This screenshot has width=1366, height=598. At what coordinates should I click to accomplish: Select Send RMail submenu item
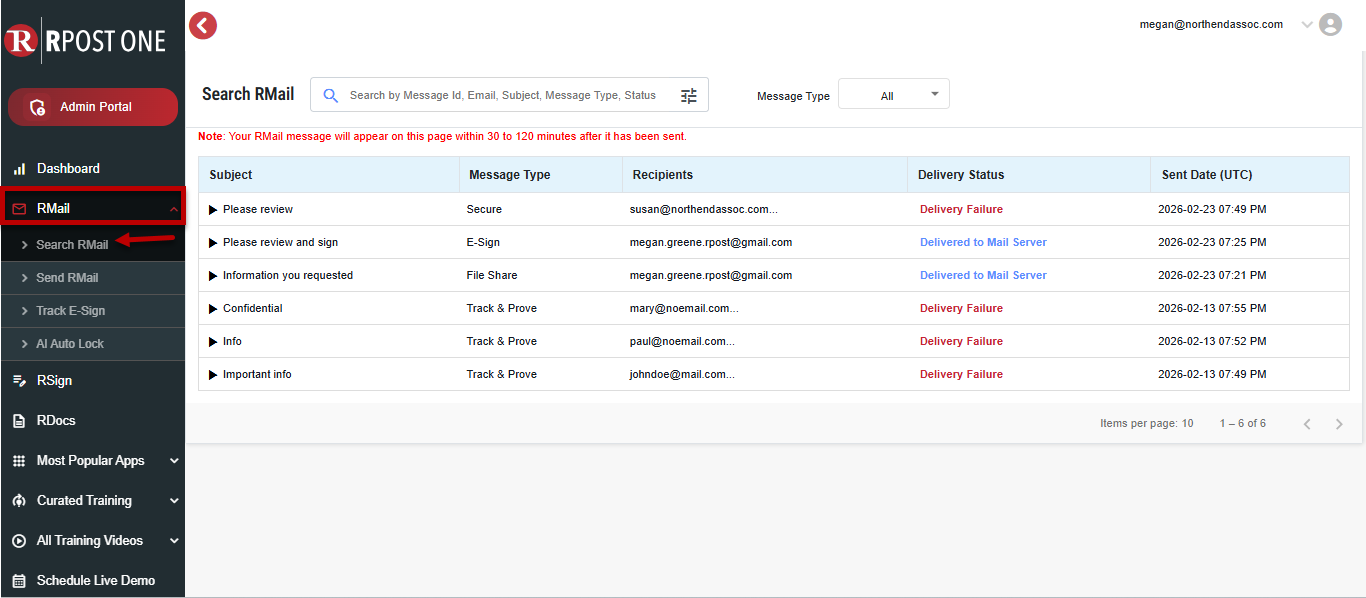pos(67,278)
